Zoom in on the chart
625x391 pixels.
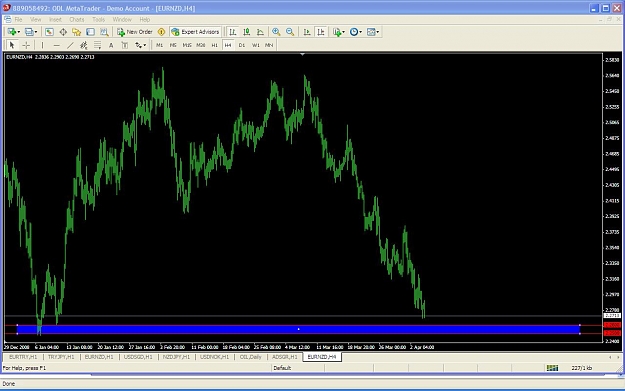point(276,32)
